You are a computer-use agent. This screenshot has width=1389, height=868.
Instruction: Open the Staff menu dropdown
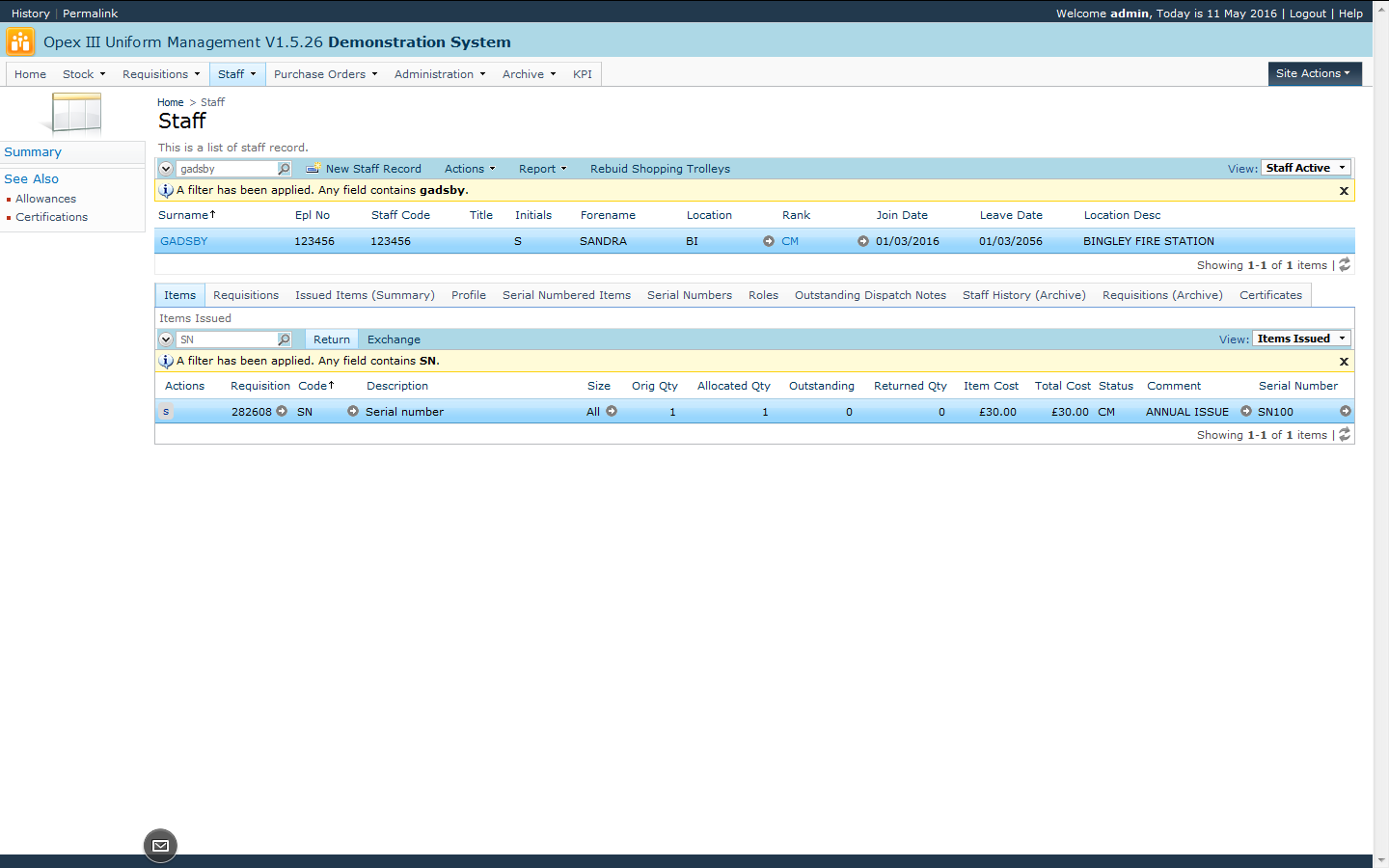tap(237, 74)
